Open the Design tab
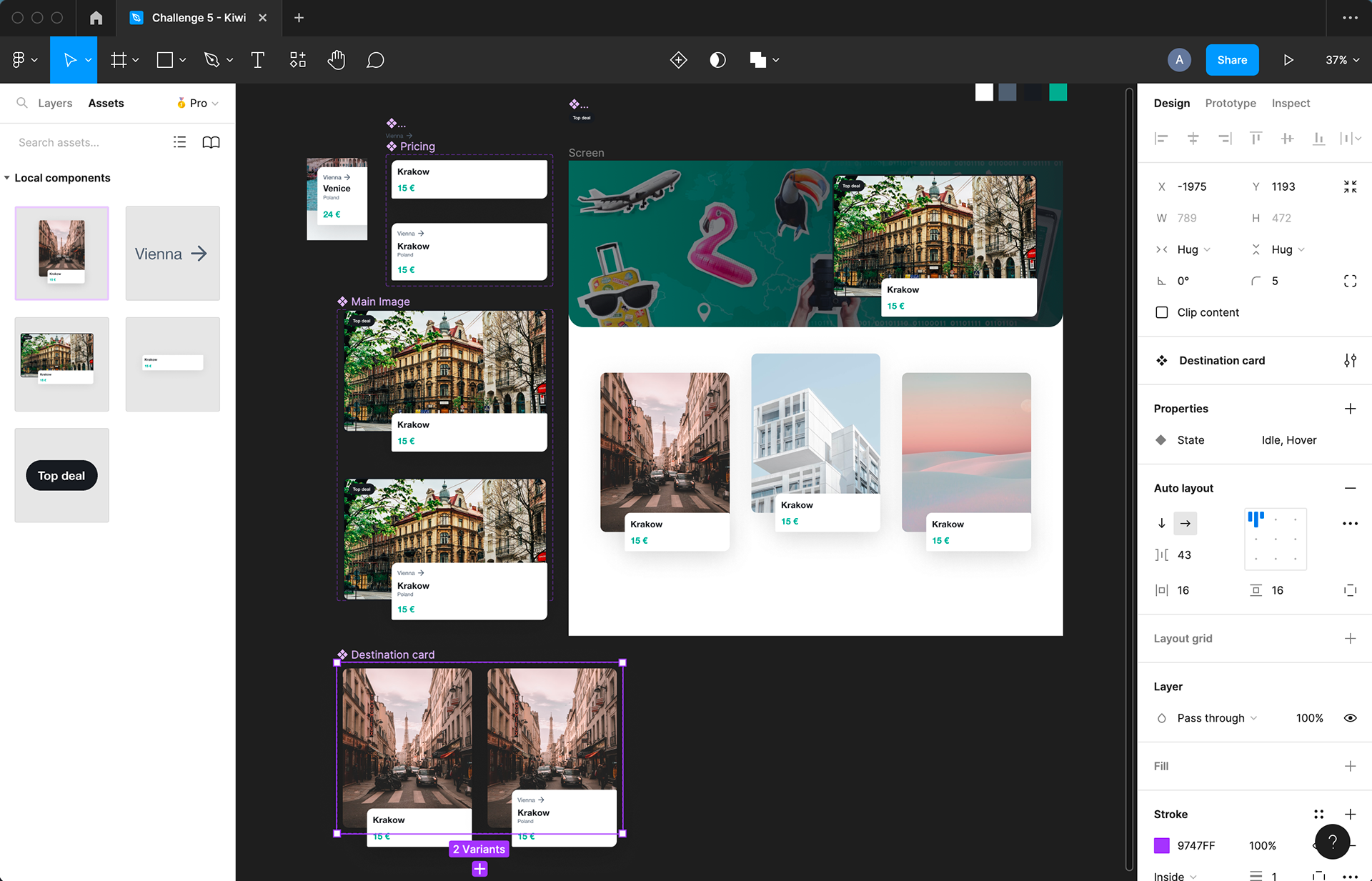Viewport: 1372px width, 881px height. [x=1172, y=103]
